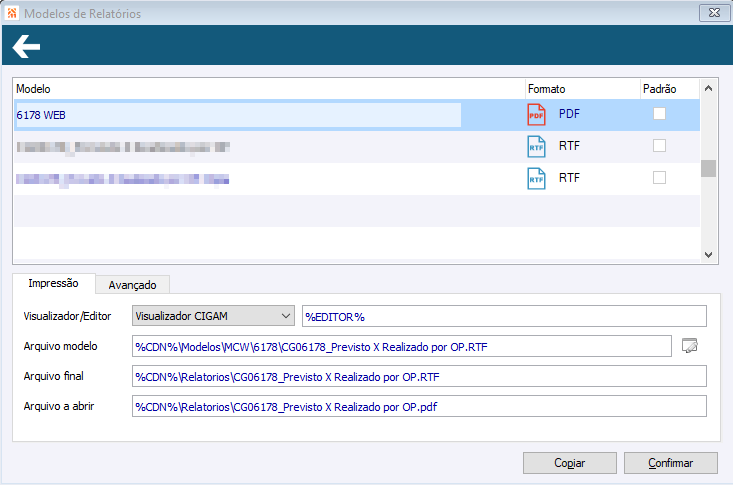Click the Formato column header
Image resolution: width=733 pixels, height=485 pixels.
click(582, 89)
